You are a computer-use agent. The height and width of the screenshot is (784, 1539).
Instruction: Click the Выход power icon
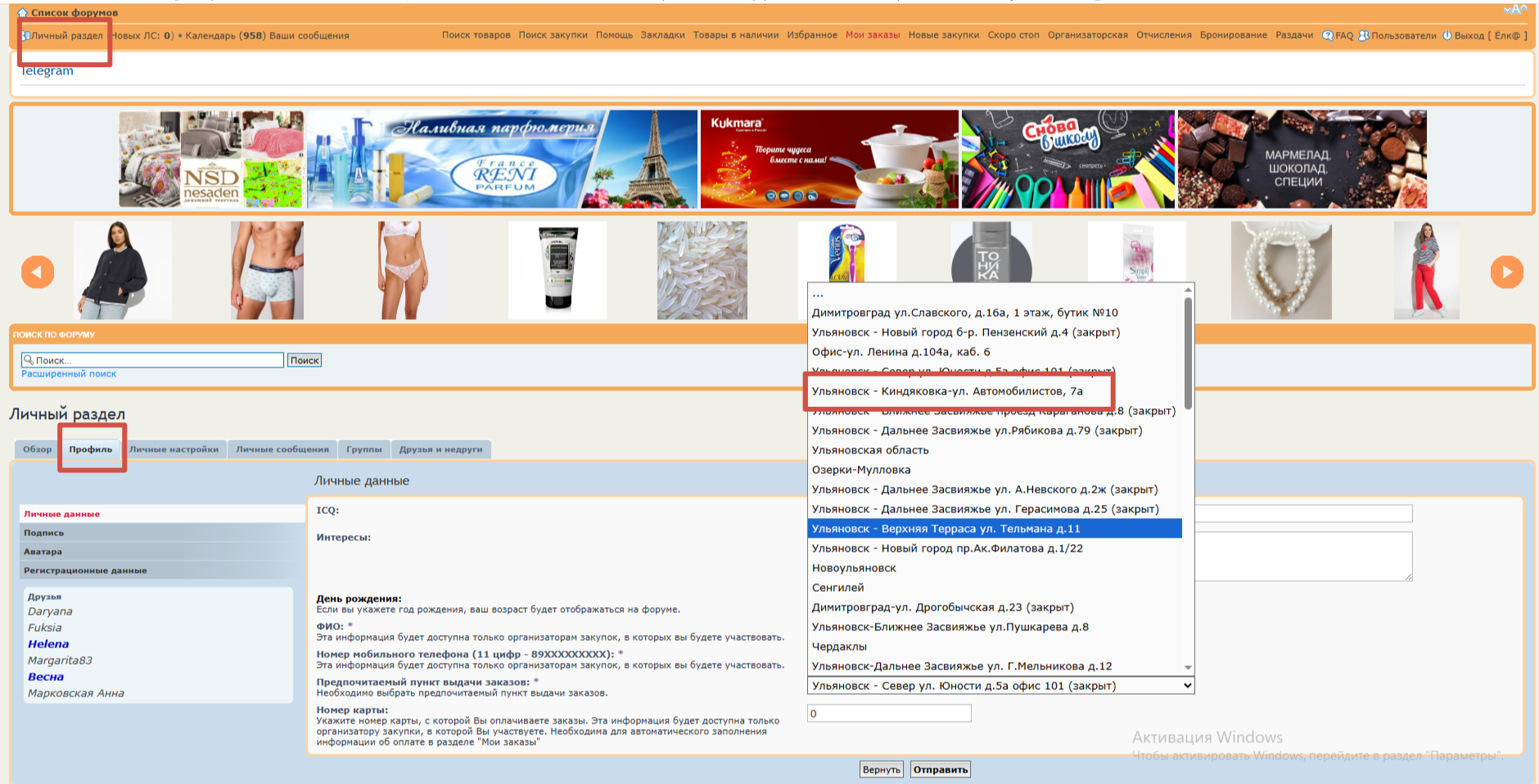(1446, 36)
